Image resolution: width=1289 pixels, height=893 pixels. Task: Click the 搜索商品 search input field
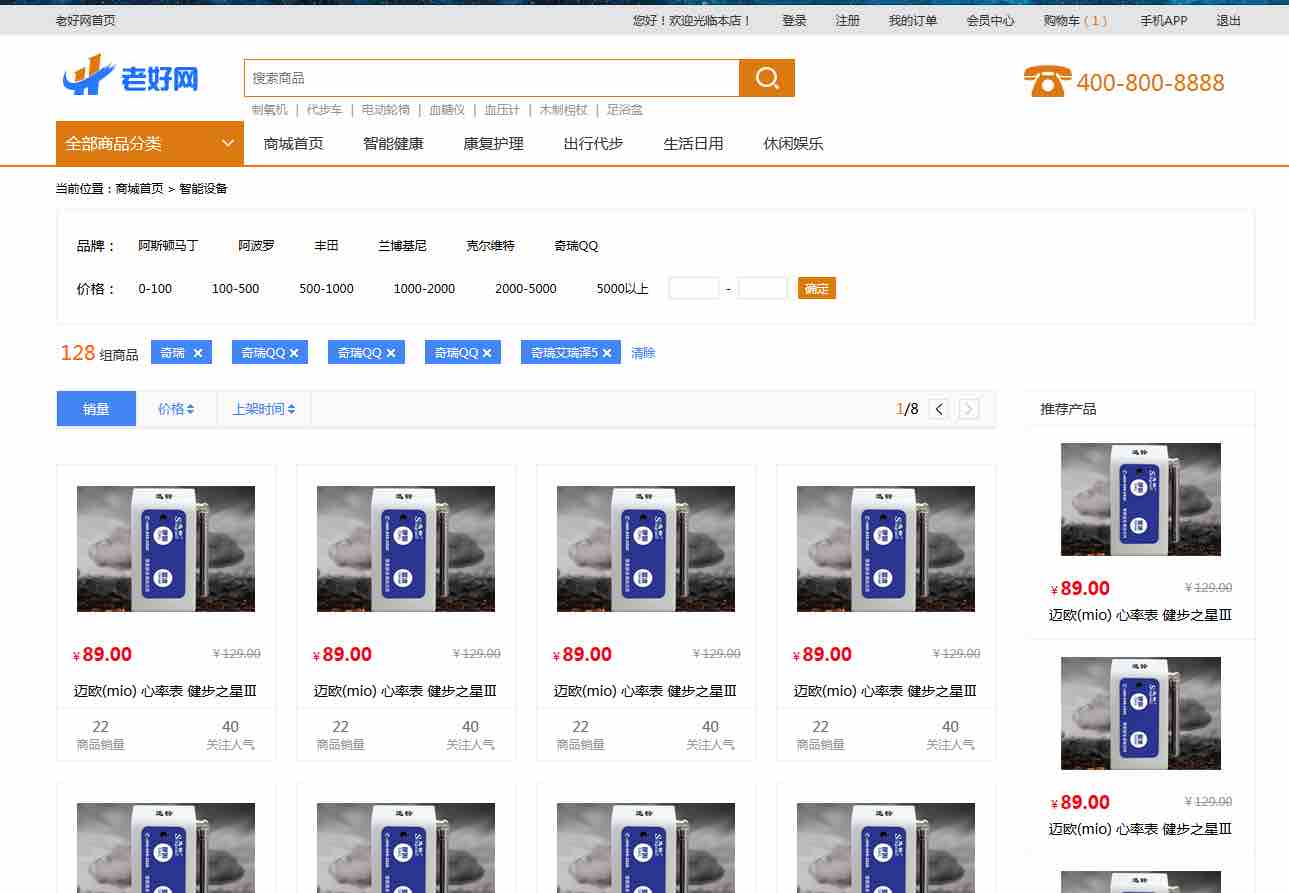(490, 78)
